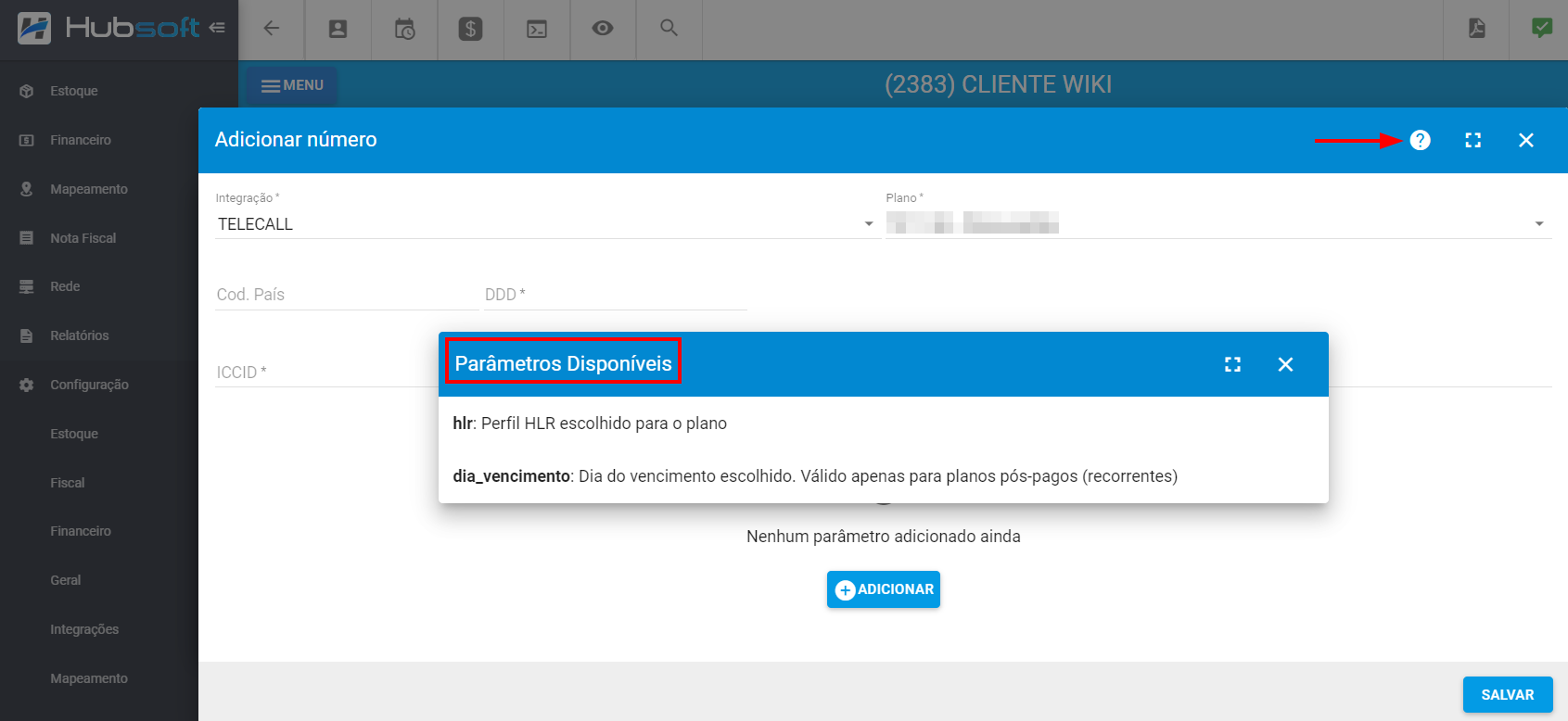Screen dimensions: 1568x721
Task: Click ADICIONAR parameter button
Action: [884, 589]
